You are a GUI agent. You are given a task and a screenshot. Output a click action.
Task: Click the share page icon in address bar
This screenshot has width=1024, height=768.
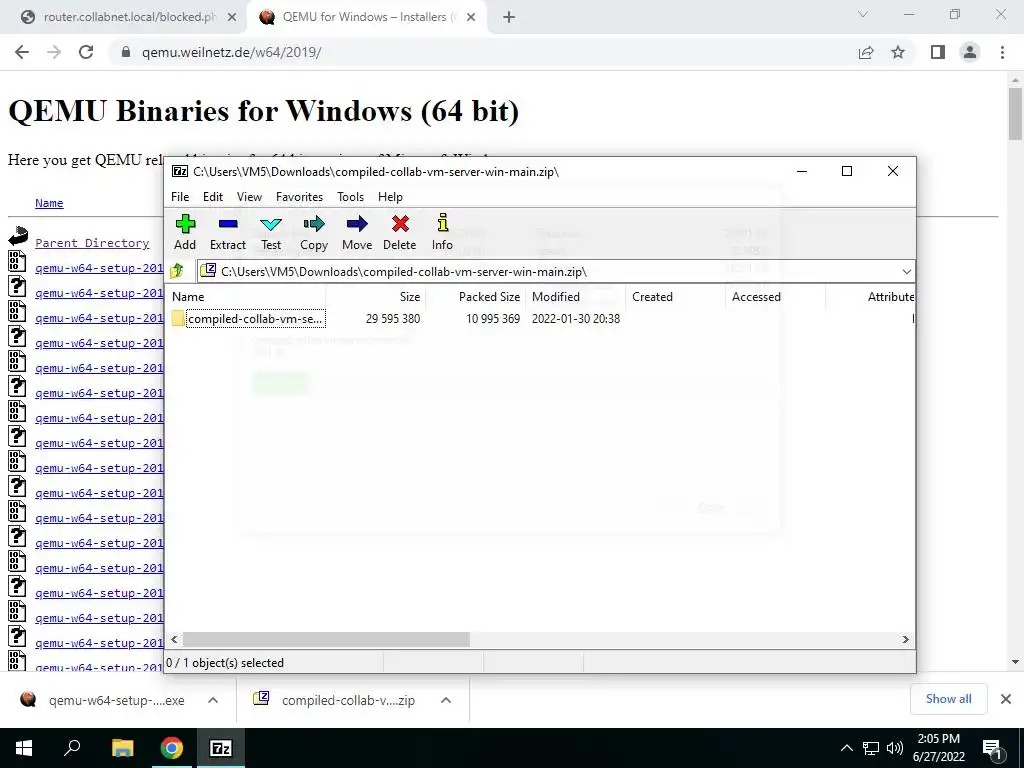click(866, 52)
